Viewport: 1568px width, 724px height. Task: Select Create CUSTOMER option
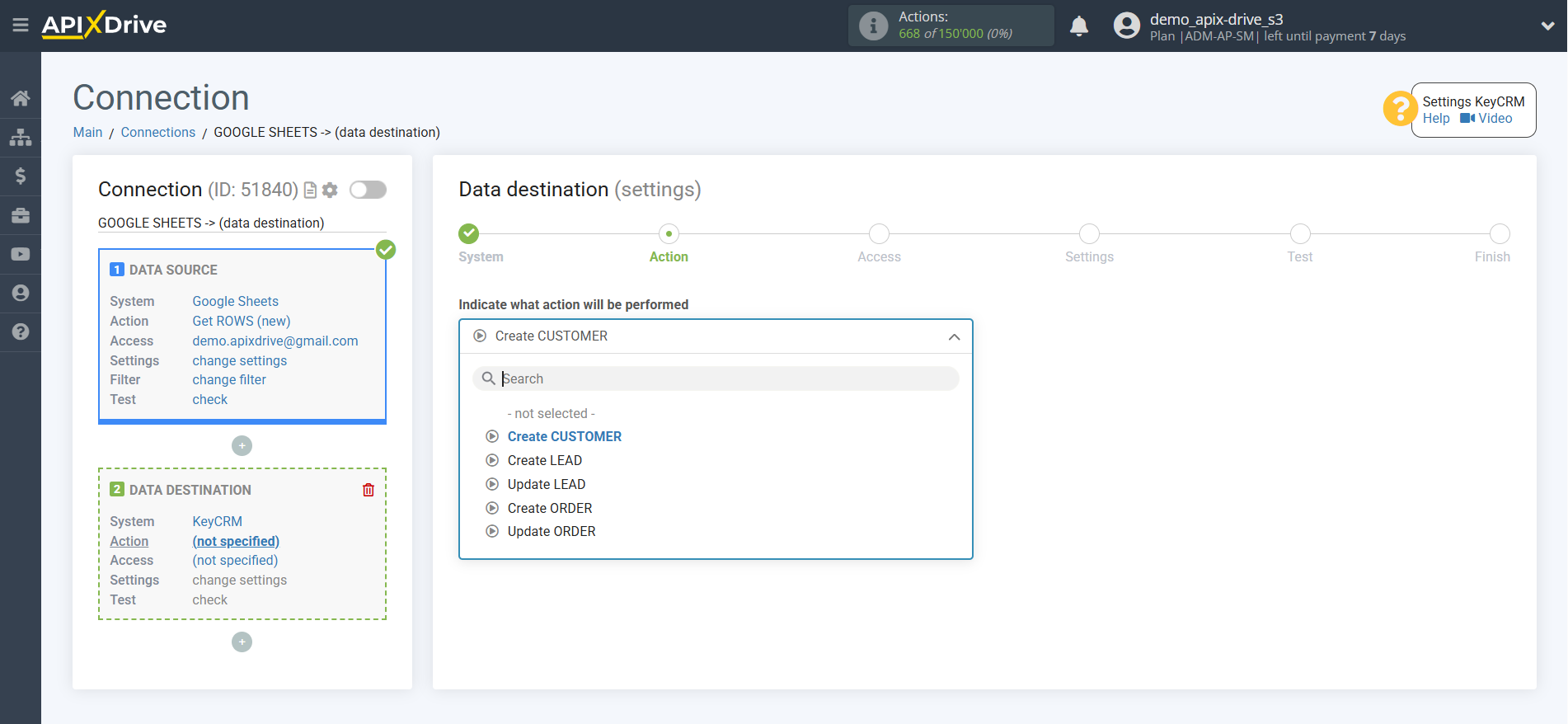(x=565, y=436)
